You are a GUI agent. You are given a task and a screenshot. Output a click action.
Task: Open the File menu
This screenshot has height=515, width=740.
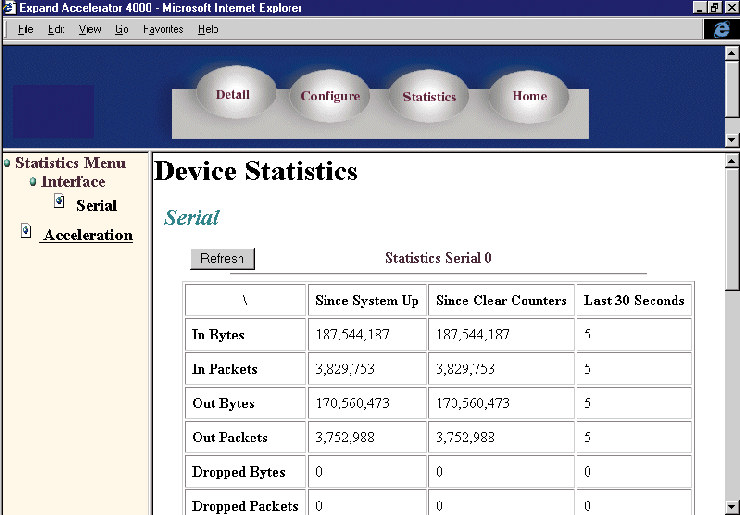pyautogui.click(x=26, y=29)
